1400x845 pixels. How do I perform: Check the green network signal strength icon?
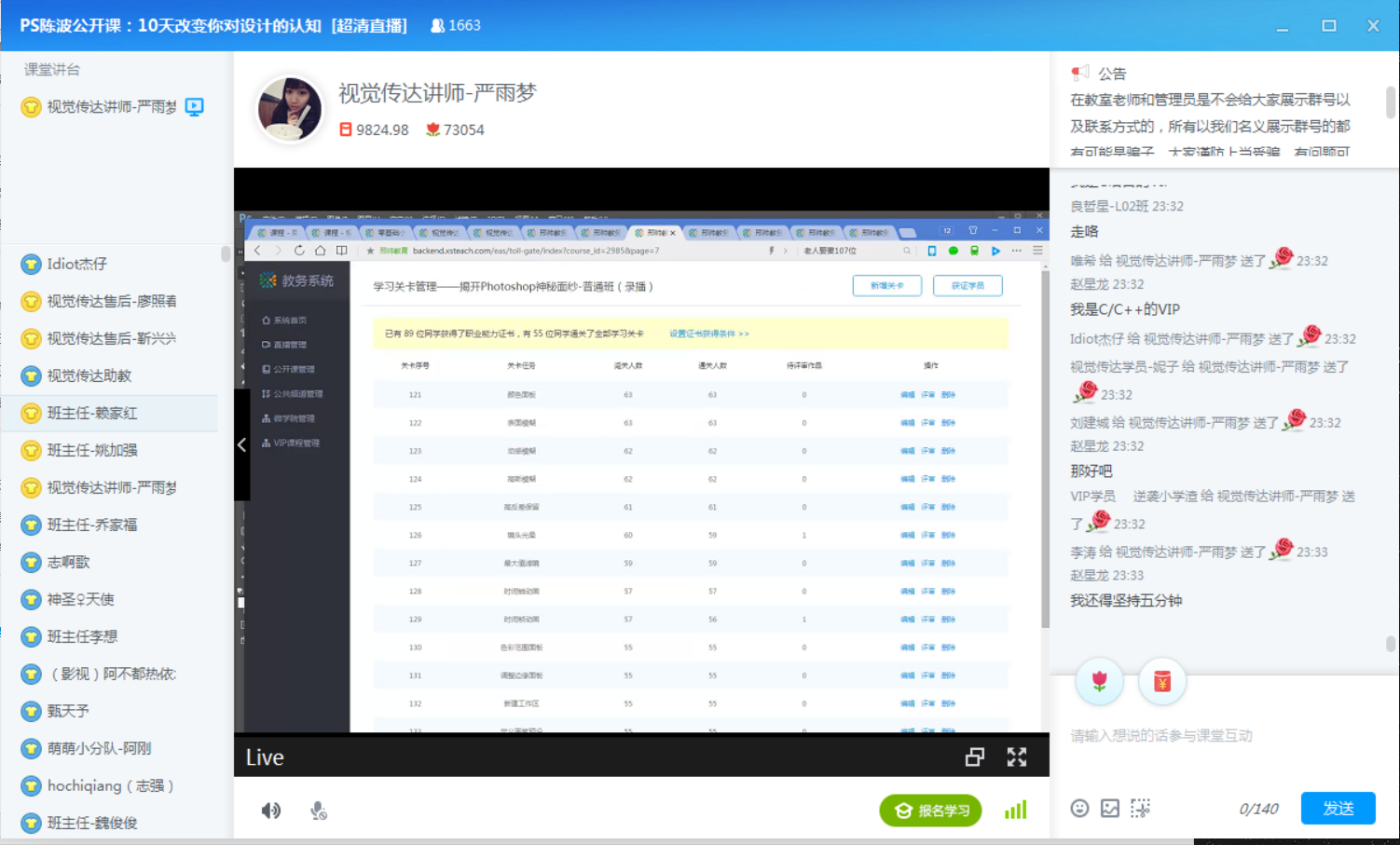1015,811
